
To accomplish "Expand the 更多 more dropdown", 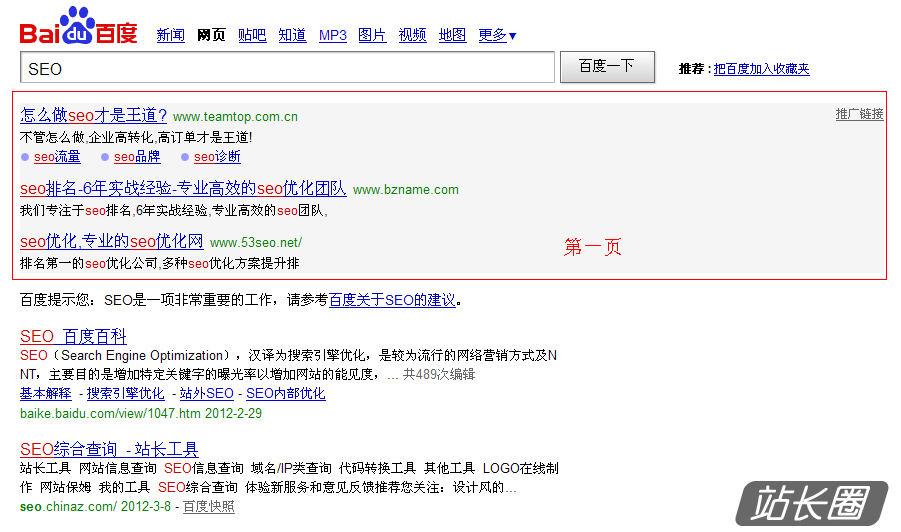I will point(498,35).
